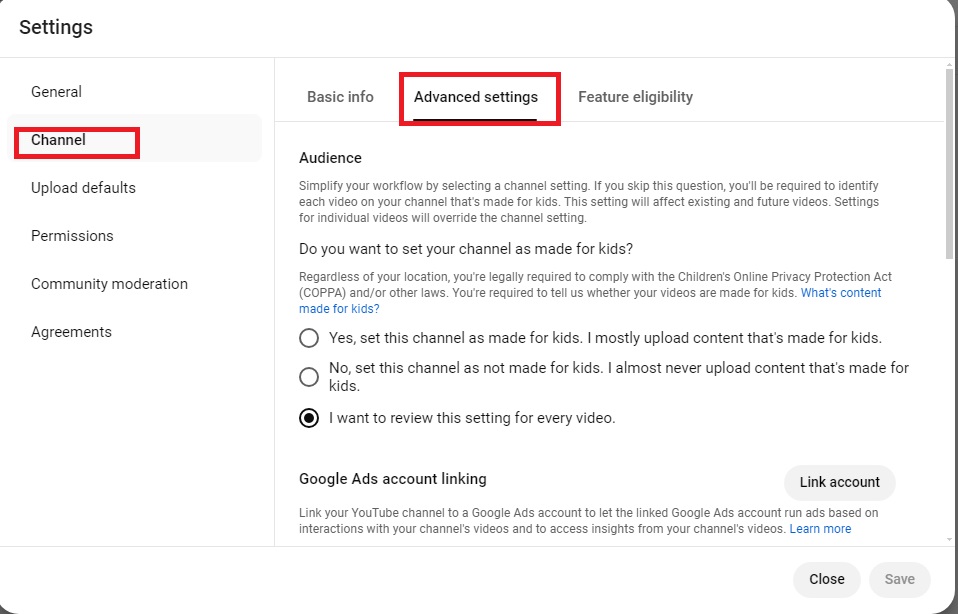Open the Permissions section
This screenshot has width=958, height=614.
[x=72, y=236]
